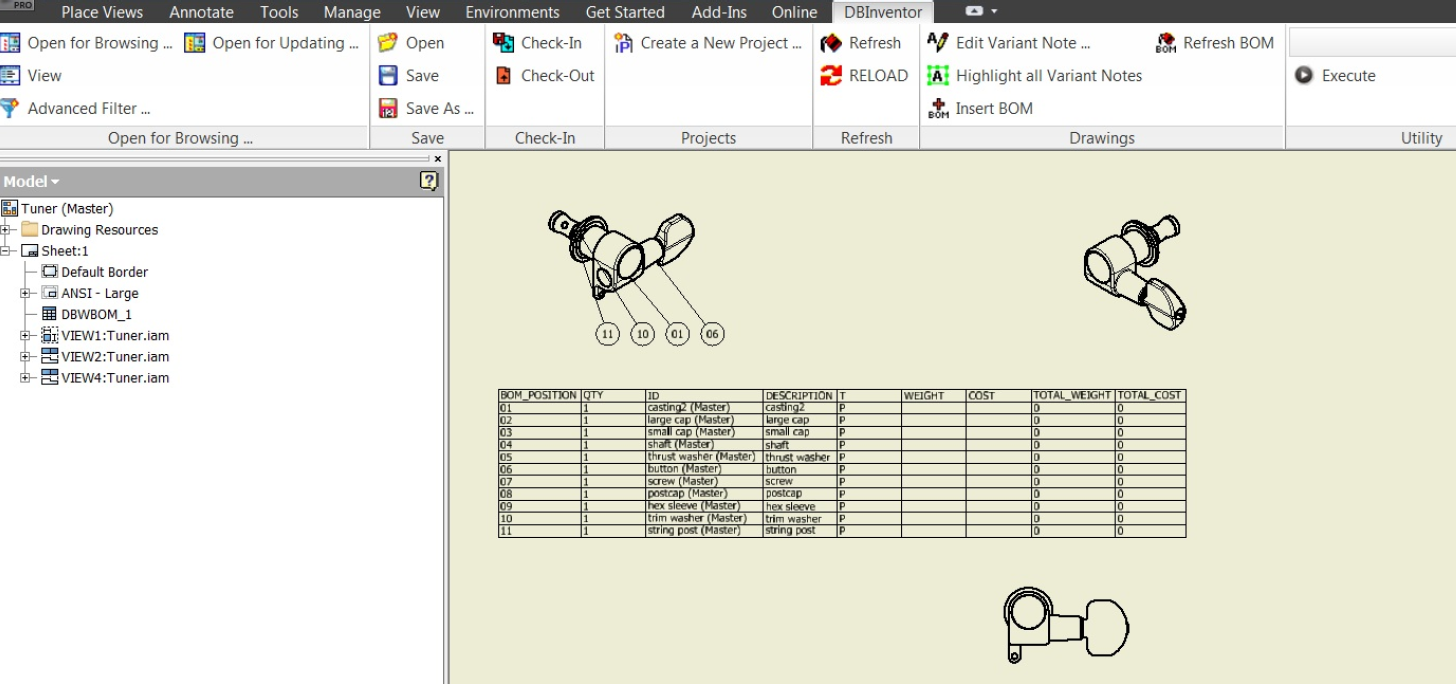Open the Online tab
The width and height of the screenshot is (1456, 684).
click(794, 12)
